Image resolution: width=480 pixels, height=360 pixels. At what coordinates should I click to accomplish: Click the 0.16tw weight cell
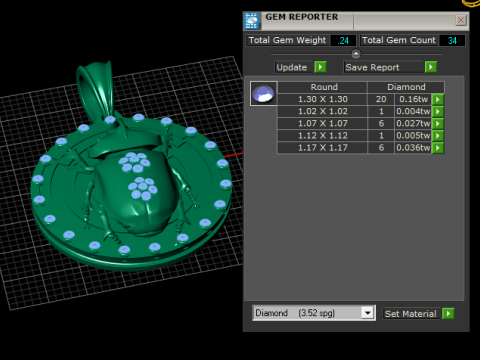click(413, 99)
